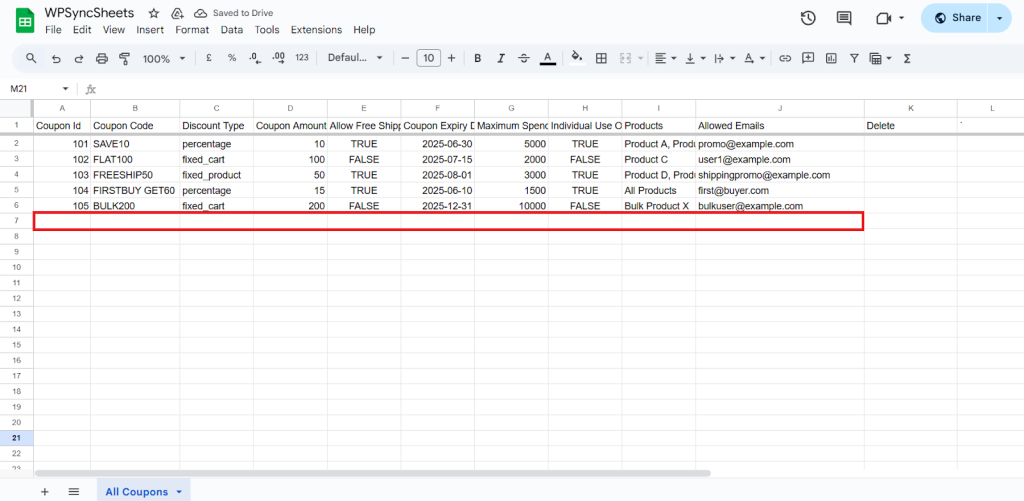Screen dimensions: 1024x501
Task: Star the WPSyncSheets document
Action: pos(153,13)
